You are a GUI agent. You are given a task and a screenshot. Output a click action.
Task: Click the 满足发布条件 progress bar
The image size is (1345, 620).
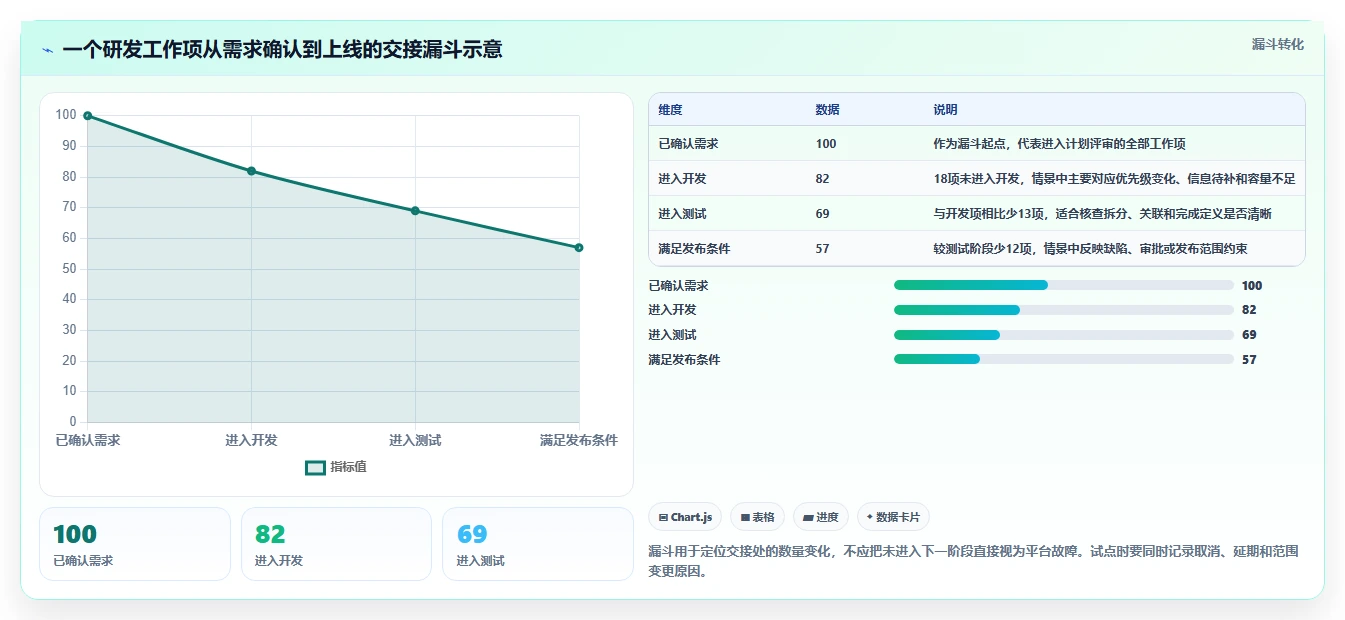1063,359
